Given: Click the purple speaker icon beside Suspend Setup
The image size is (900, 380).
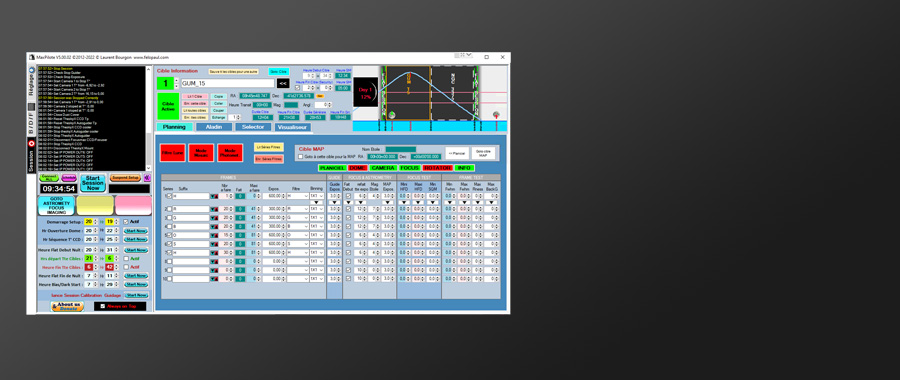Looking at the screenshot, I should pos(147,178).
